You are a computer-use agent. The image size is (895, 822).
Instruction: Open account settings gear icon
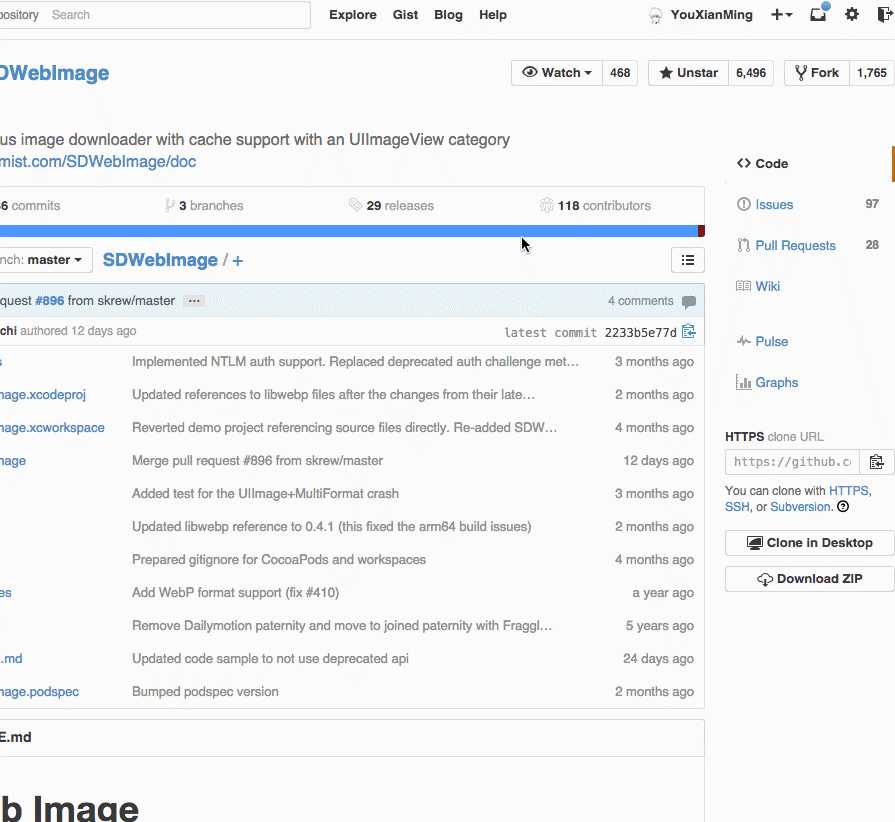pyautogui.click(x=852, y=14)
